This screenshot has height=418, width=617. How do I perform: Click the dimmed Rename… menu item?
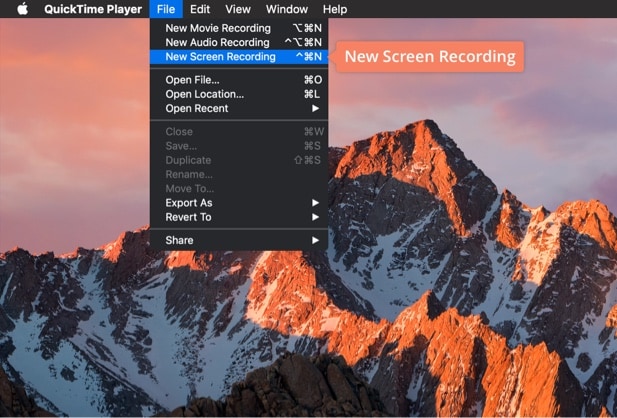[x=239, y=174]
